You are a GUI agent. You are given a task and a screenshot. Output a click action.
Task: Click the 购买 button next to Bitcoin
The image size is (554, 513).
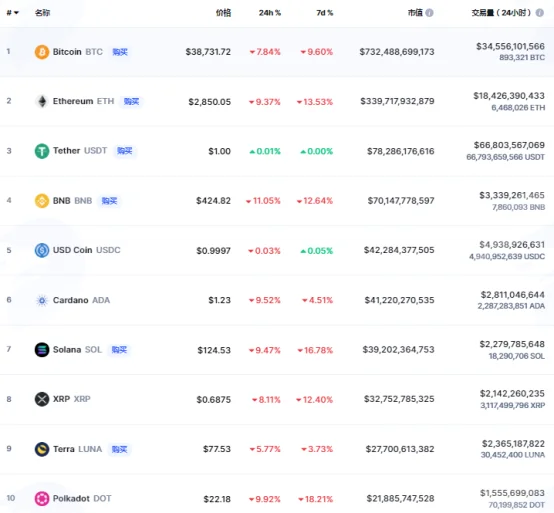click(x=120, y=52)
